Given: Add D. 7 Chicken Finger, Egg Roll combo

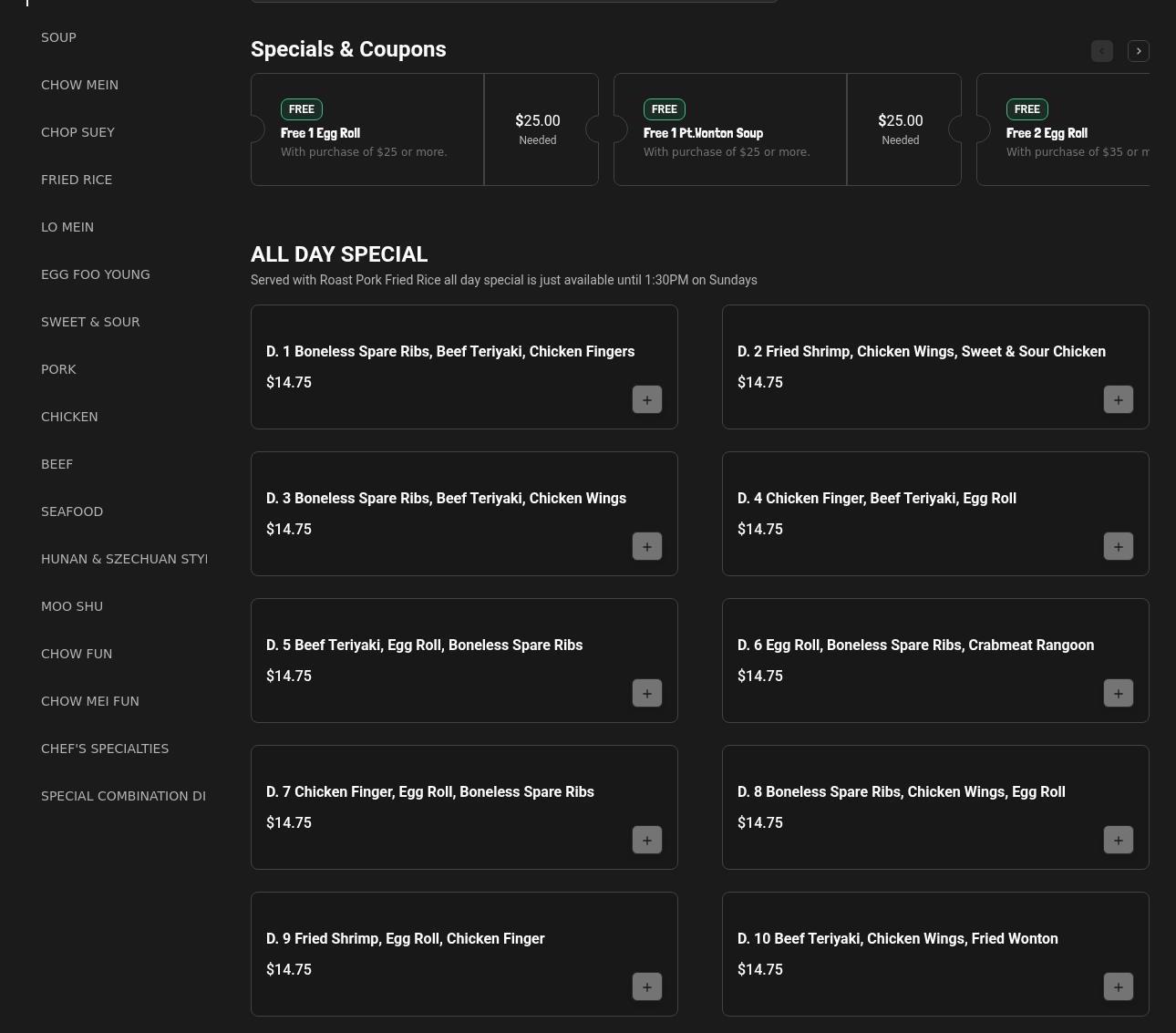Looking at the screenshot, I should tap(646, 840).
